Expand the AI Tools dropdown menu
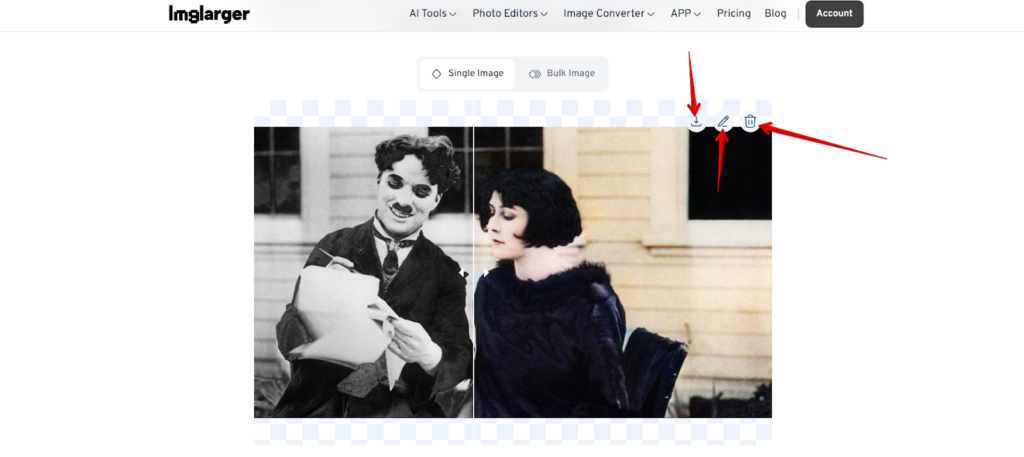The image size is (1024, 457). (433, 14)
